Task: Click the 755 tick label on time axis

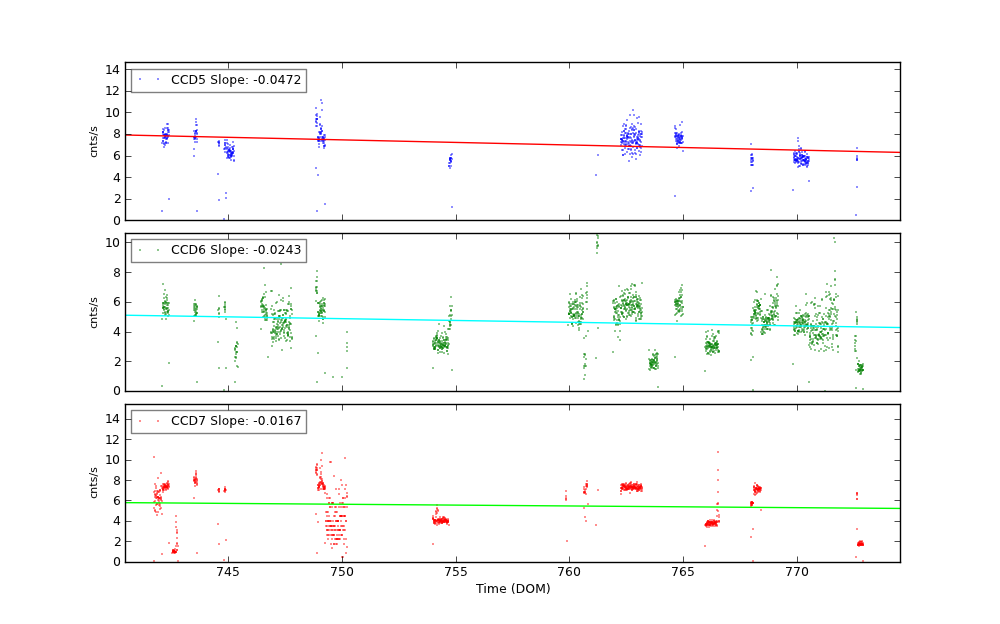Action: [x=456, y=572]
